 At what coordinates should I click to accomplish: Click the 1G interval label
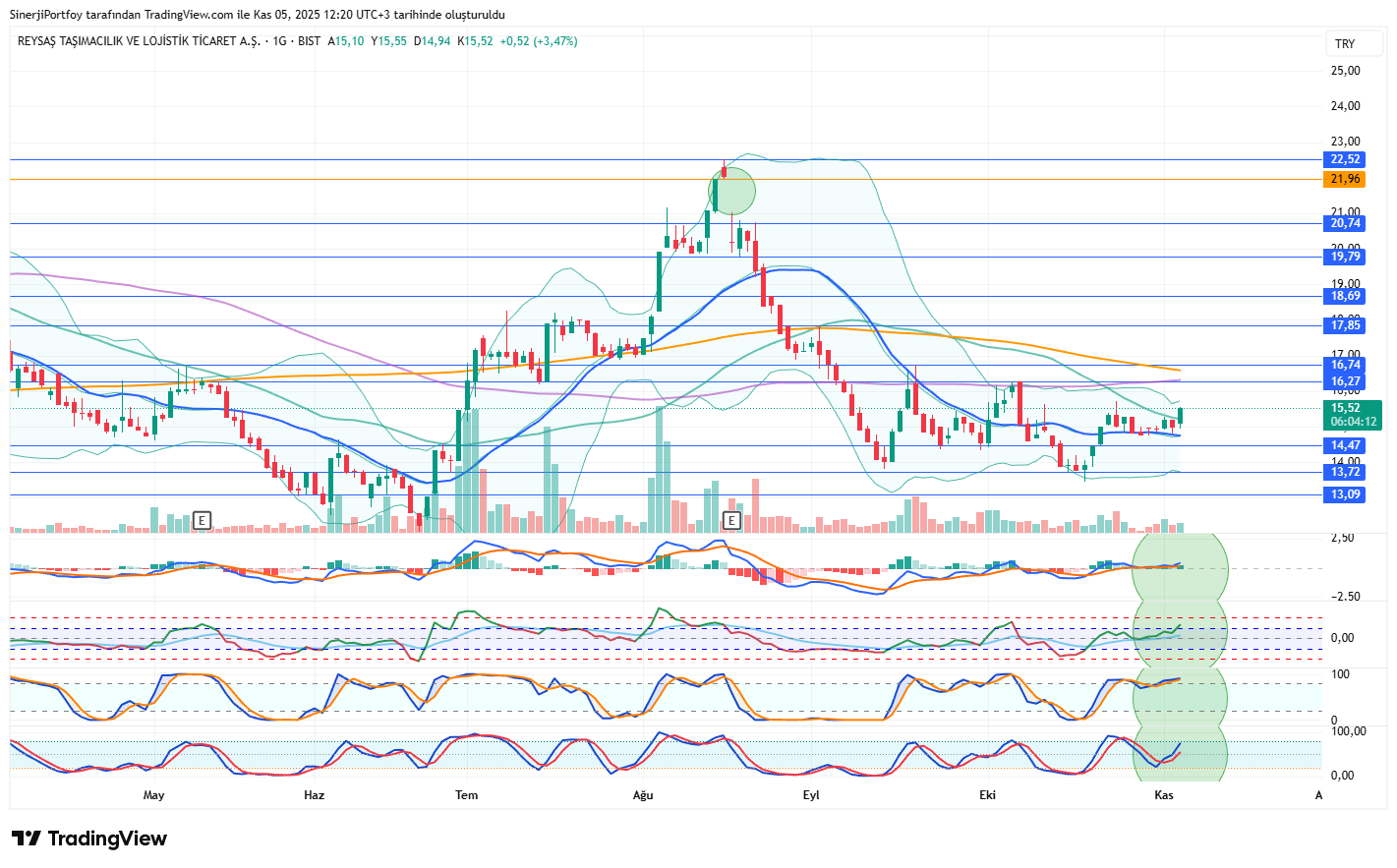coord(280,41)
